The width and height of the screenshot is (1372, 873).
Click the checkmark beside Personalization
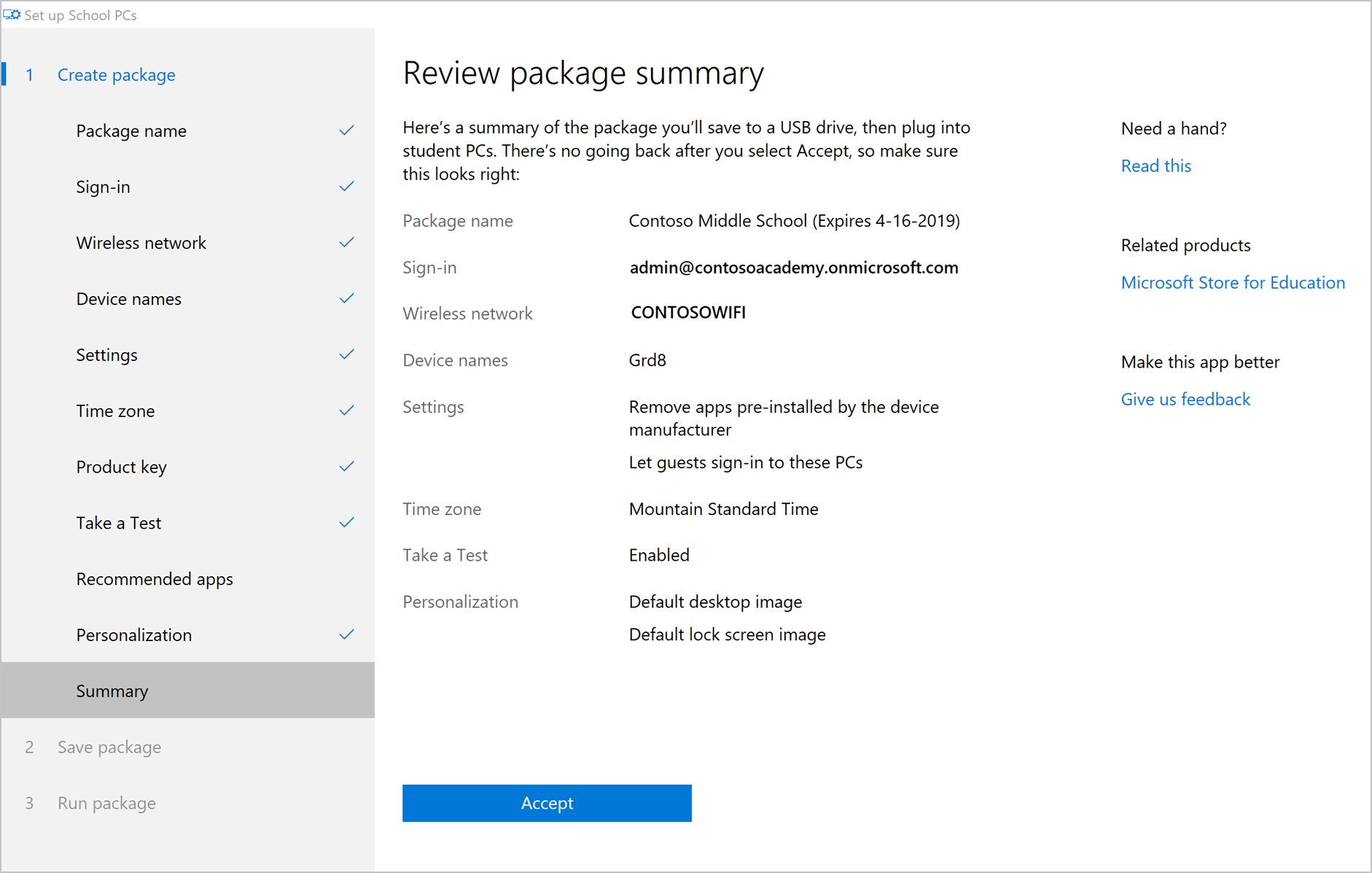(346, 635)
